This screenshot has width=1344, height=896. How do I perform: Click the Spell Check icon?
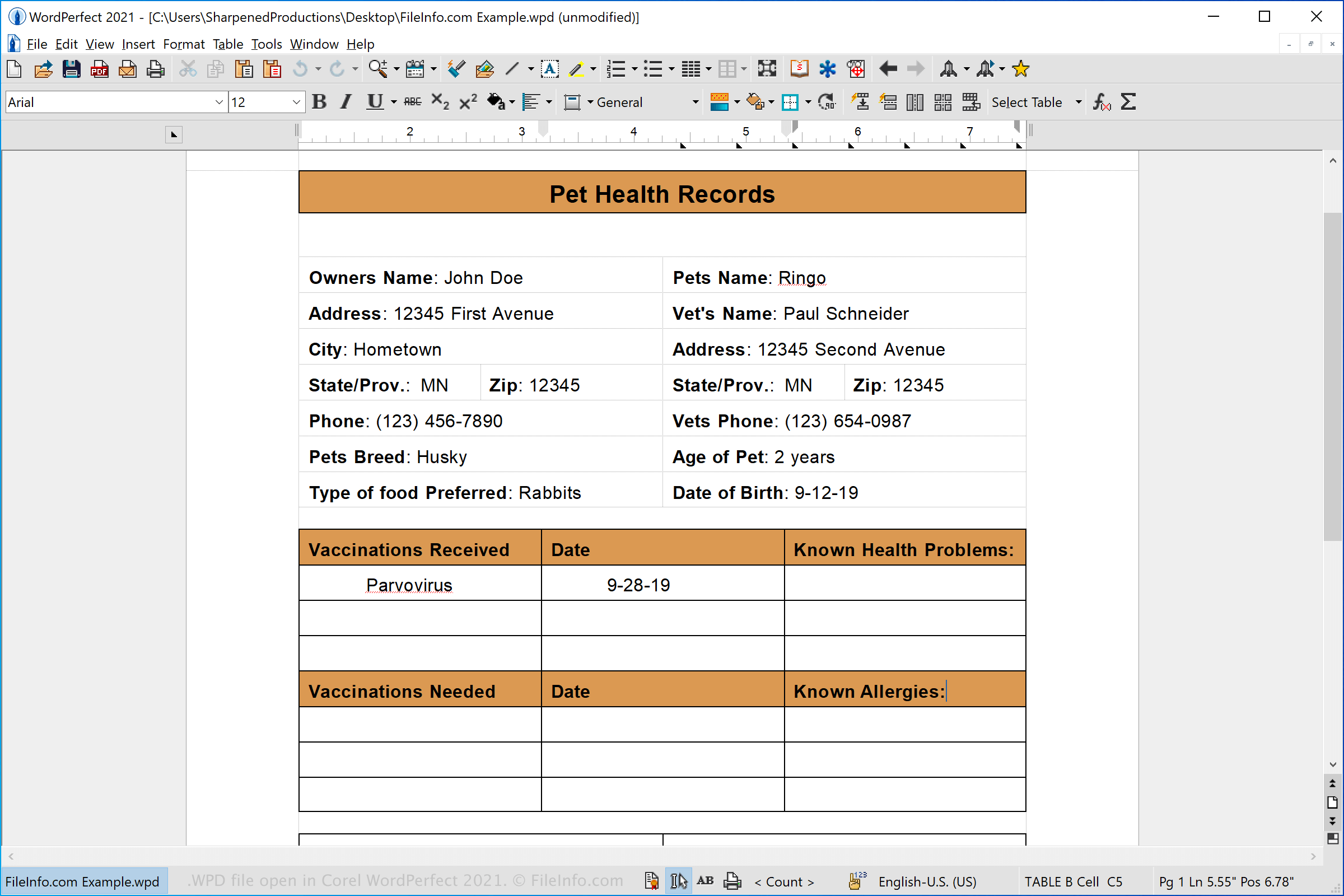(x=455, y=67)
